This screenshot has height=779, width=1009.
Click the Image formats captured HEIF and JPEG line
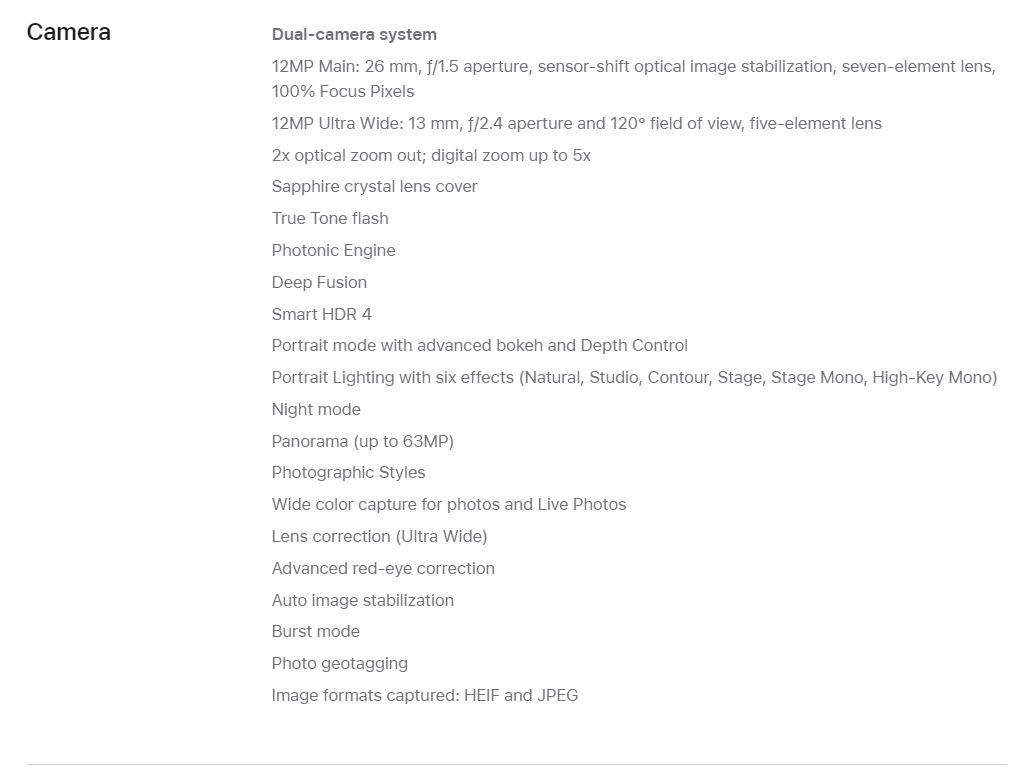(x=425, y=695)
